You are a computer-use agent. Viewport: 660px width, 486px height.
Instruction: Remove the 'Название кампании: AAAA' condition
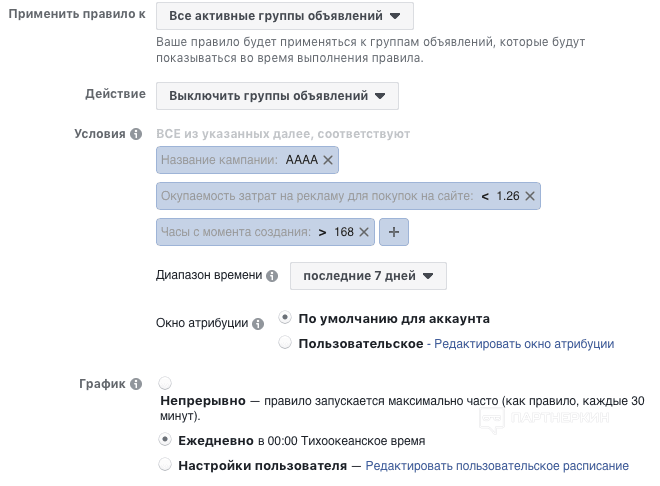click(328, 160)
